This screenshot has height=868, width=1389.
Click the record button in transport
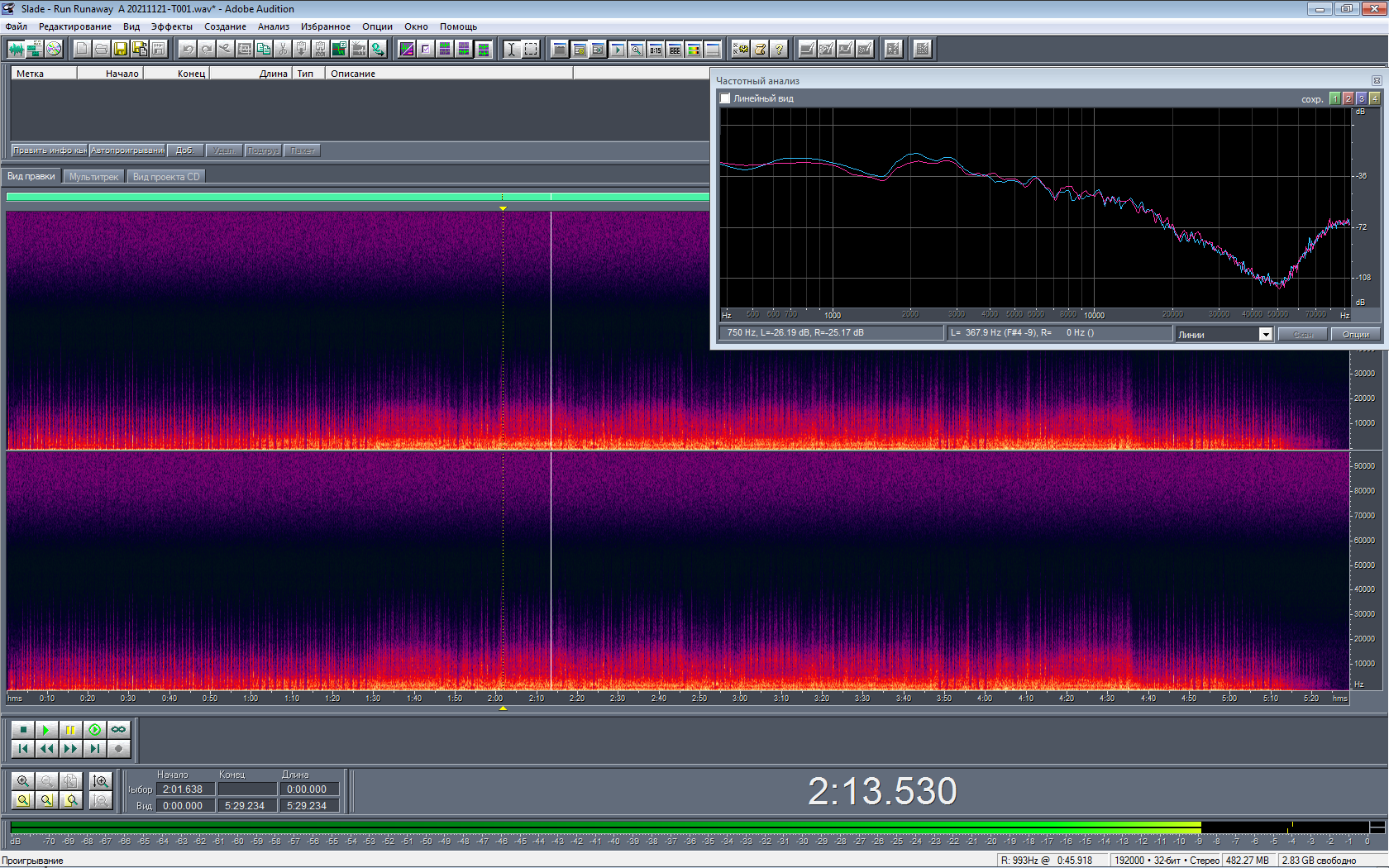[119, 748]
